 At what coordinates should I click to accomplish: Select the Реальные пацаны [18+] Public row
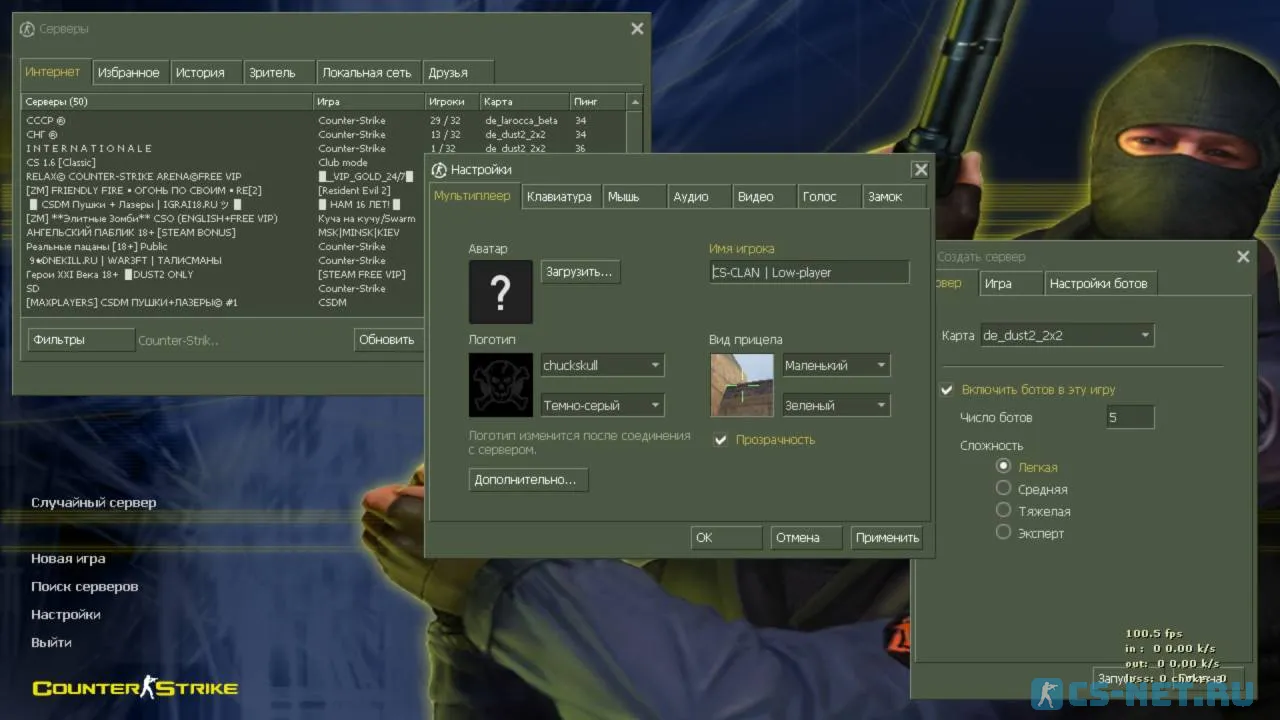[223, 246]
